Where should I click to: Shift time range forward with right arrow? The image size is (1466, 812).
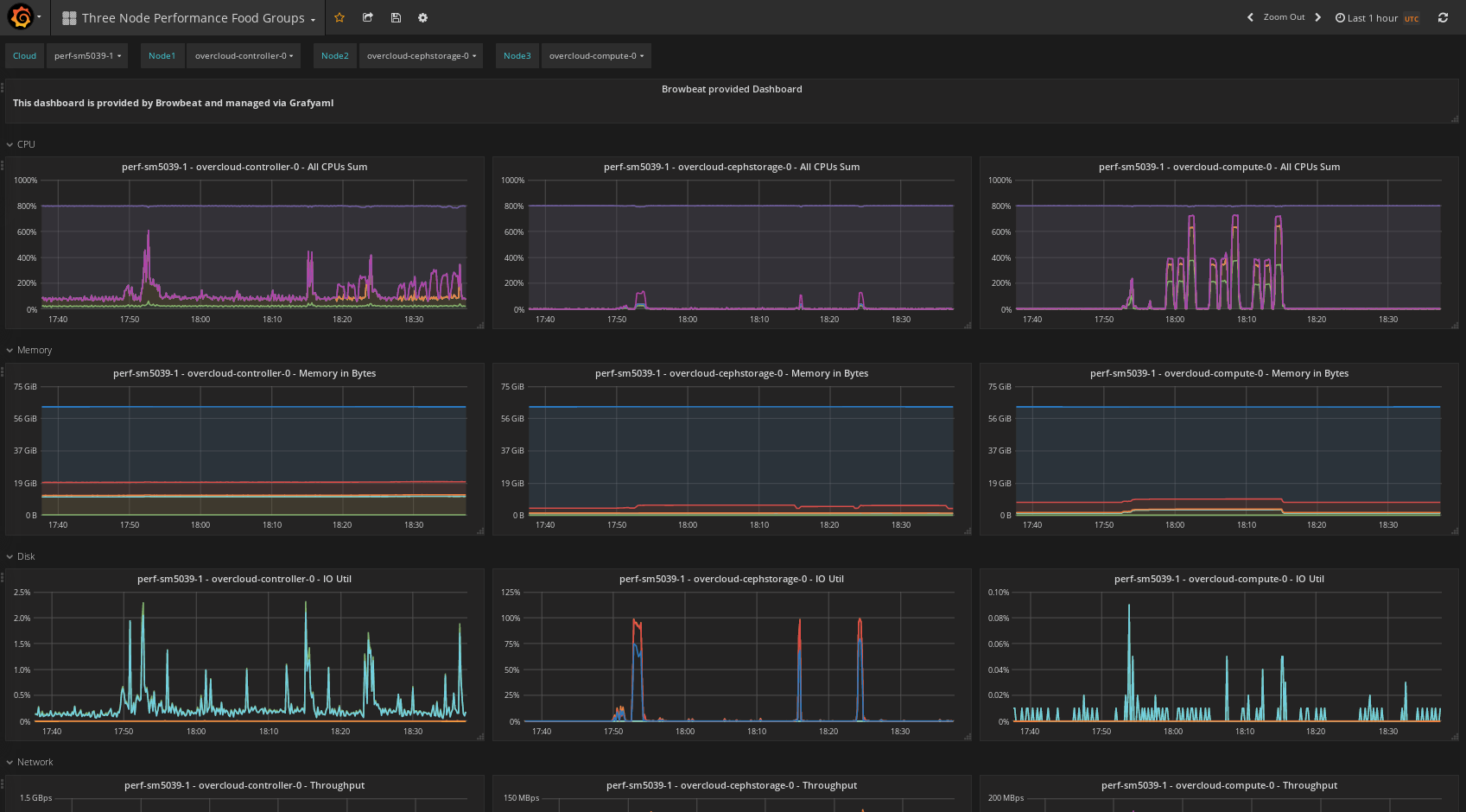[1317, 17]
